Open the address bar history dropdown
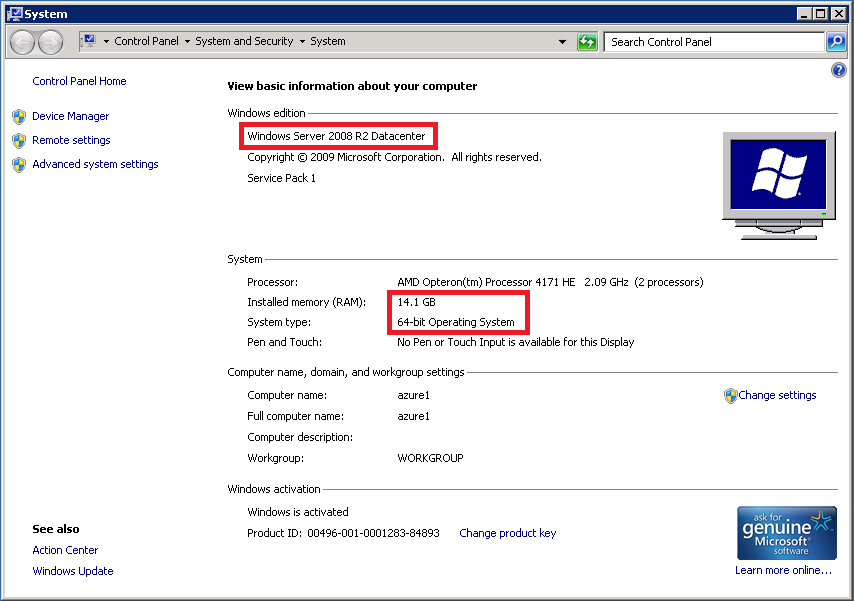854x601 pixels. click(x=562, y=42)
